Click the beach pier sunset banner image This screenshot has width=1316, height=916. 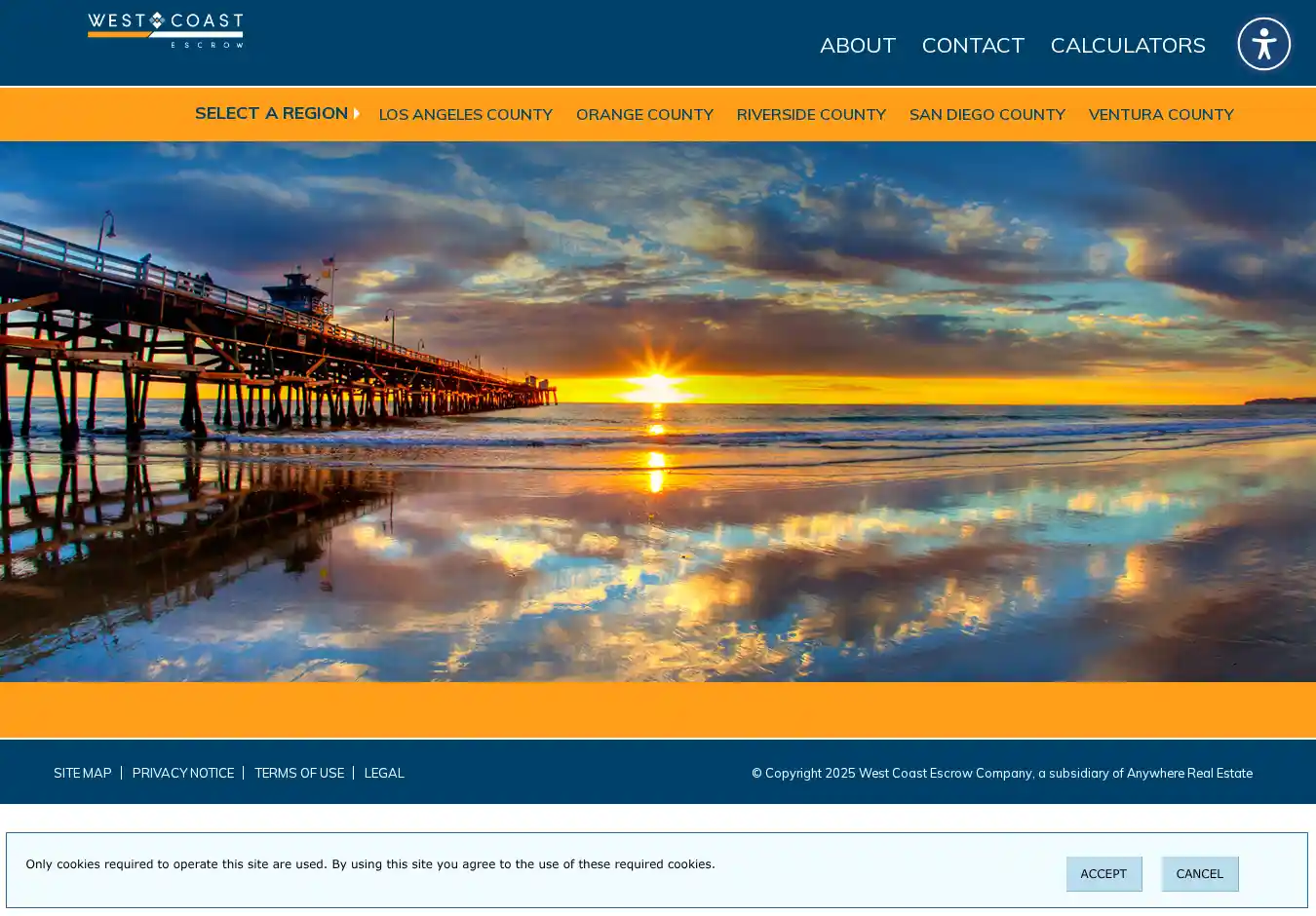click(658, 411)
